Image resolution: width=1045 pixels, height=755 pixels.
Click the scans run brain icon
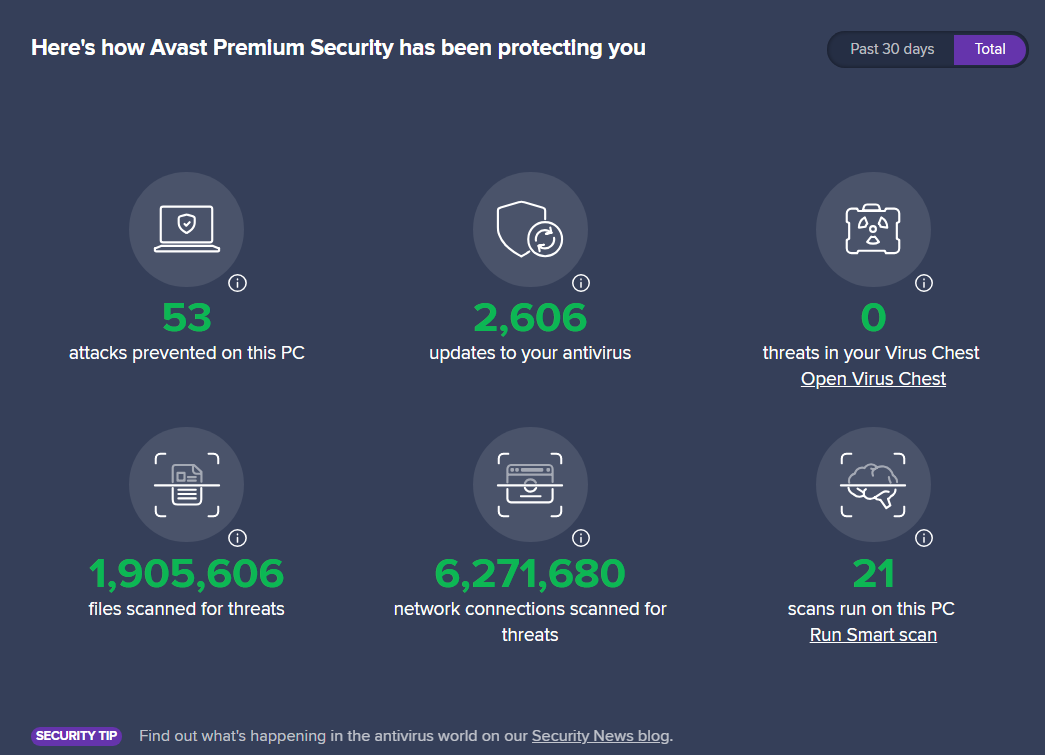coord(873,484)
